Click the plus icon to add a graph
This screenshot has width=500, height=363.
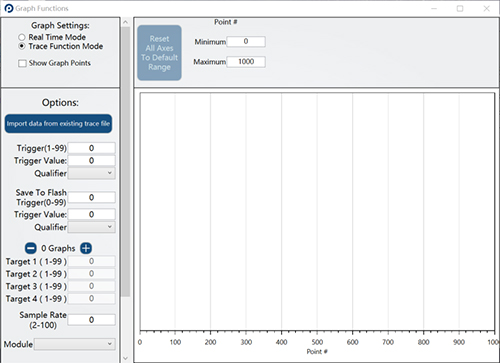point(86,248)
